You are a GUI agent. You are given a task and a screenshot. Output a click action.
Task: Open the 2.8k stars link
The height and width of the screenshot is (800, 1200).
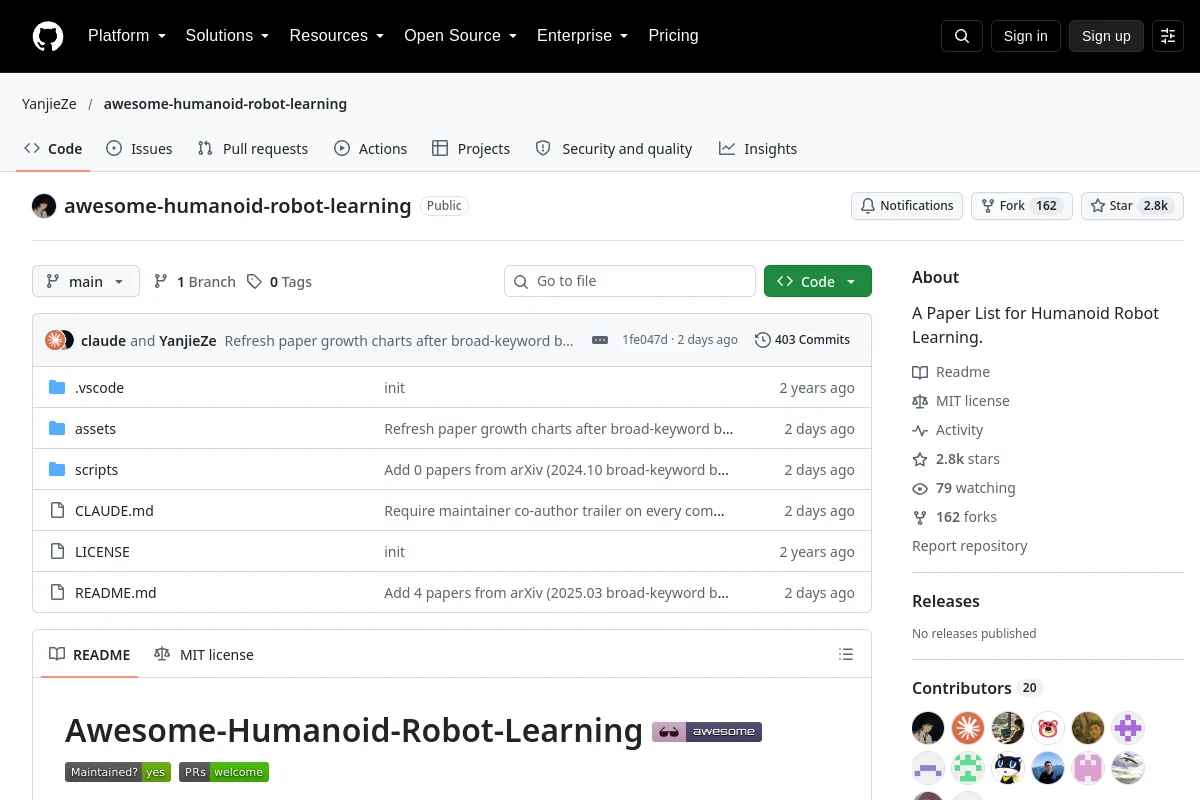[956, 459]
